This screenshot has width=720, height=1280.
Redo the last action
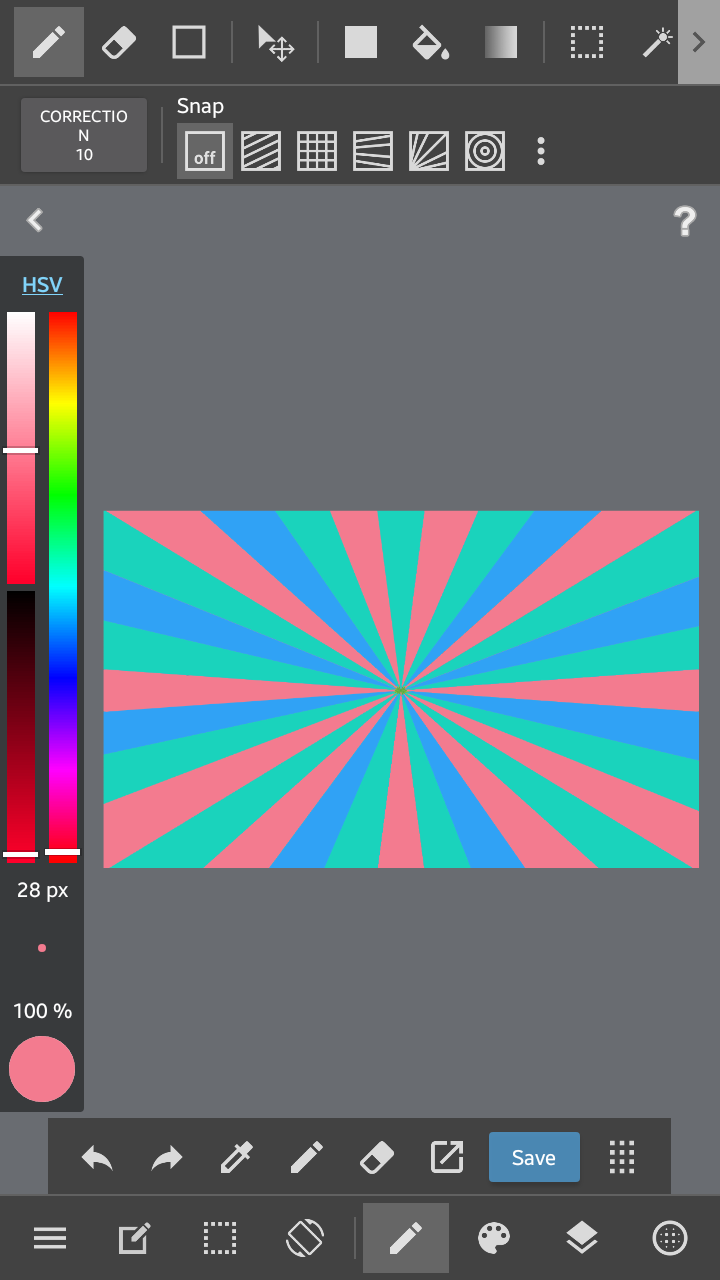(167, 1158)
